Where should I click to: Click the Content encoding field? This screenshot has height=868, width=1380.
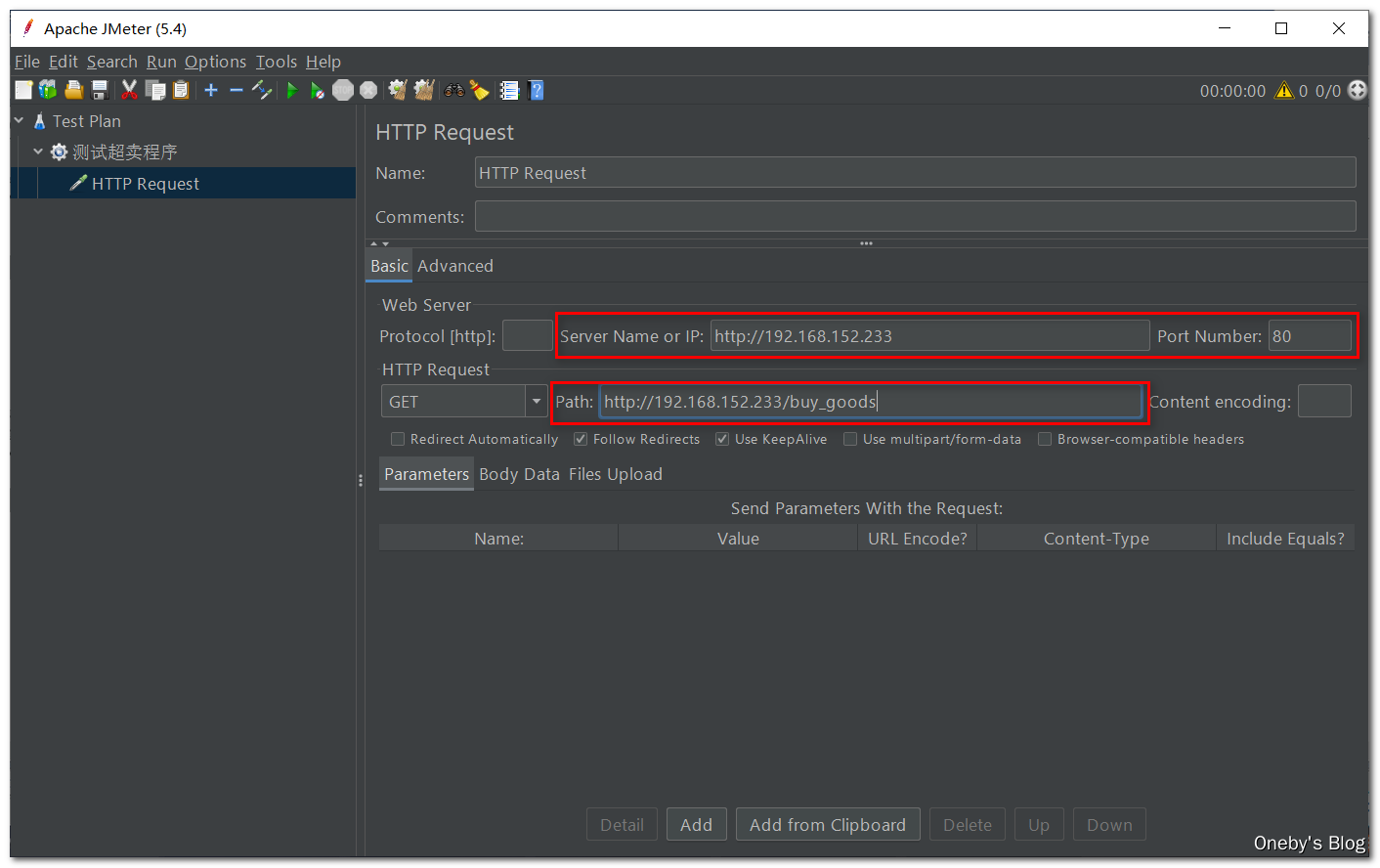(1324, 401)
